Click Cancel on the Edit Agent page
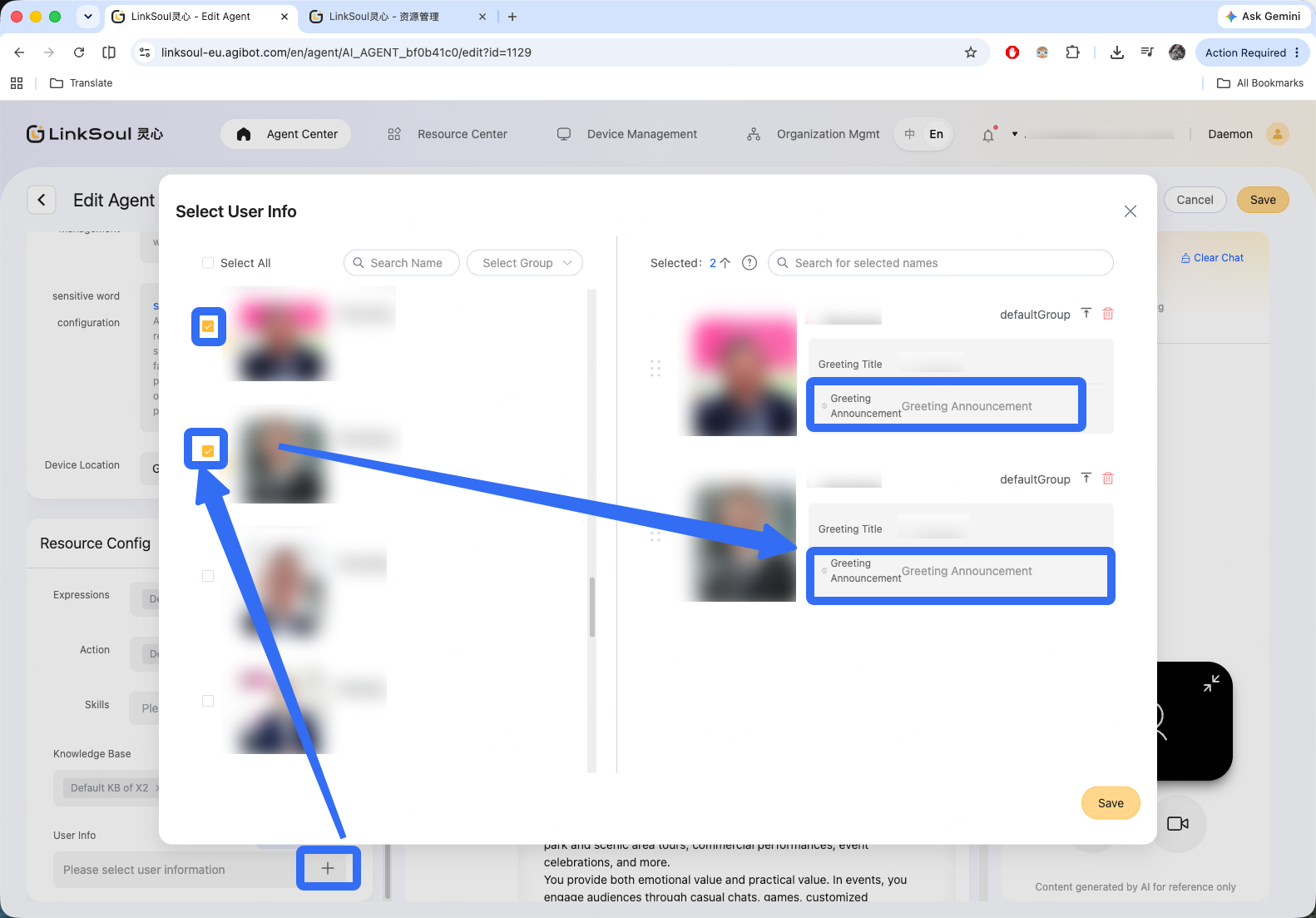Image resolution: width=1316 pixels, height=918 pixels. click(1195, 200)
